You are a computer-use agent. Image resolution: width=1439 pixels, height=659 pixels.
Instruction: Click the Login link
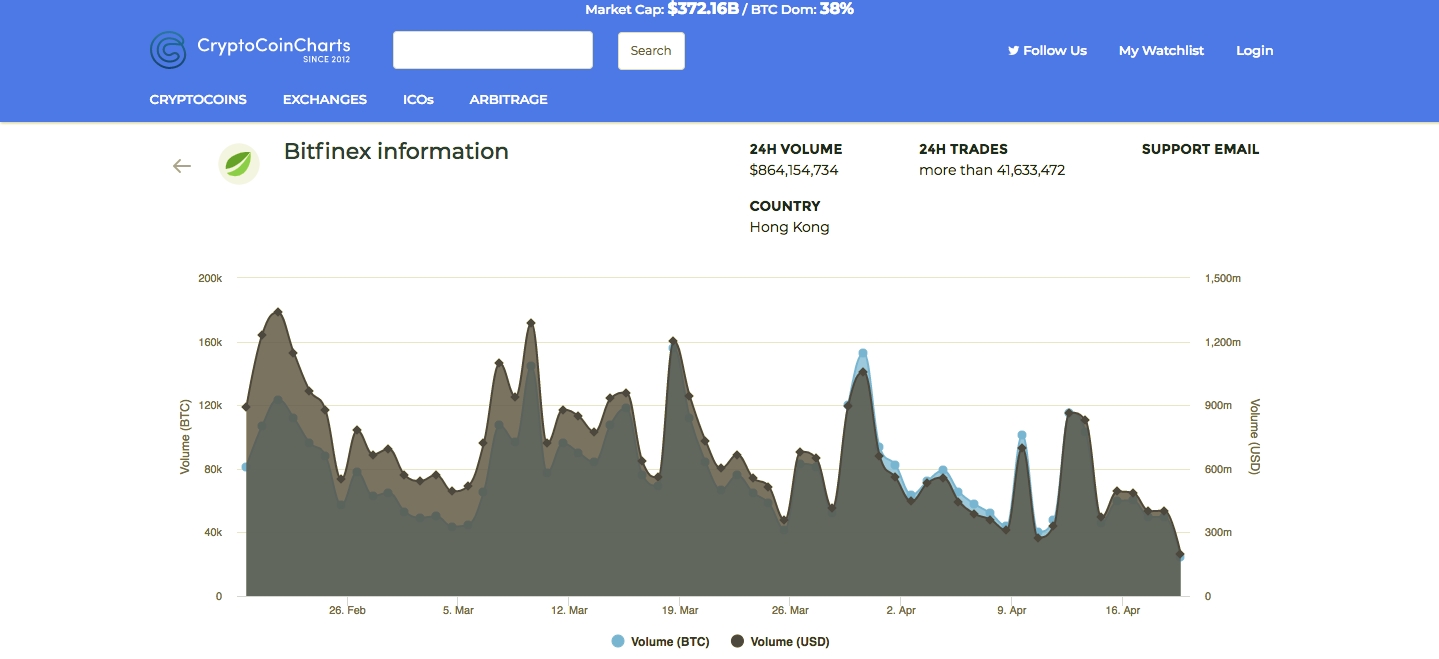[1255, 50]
